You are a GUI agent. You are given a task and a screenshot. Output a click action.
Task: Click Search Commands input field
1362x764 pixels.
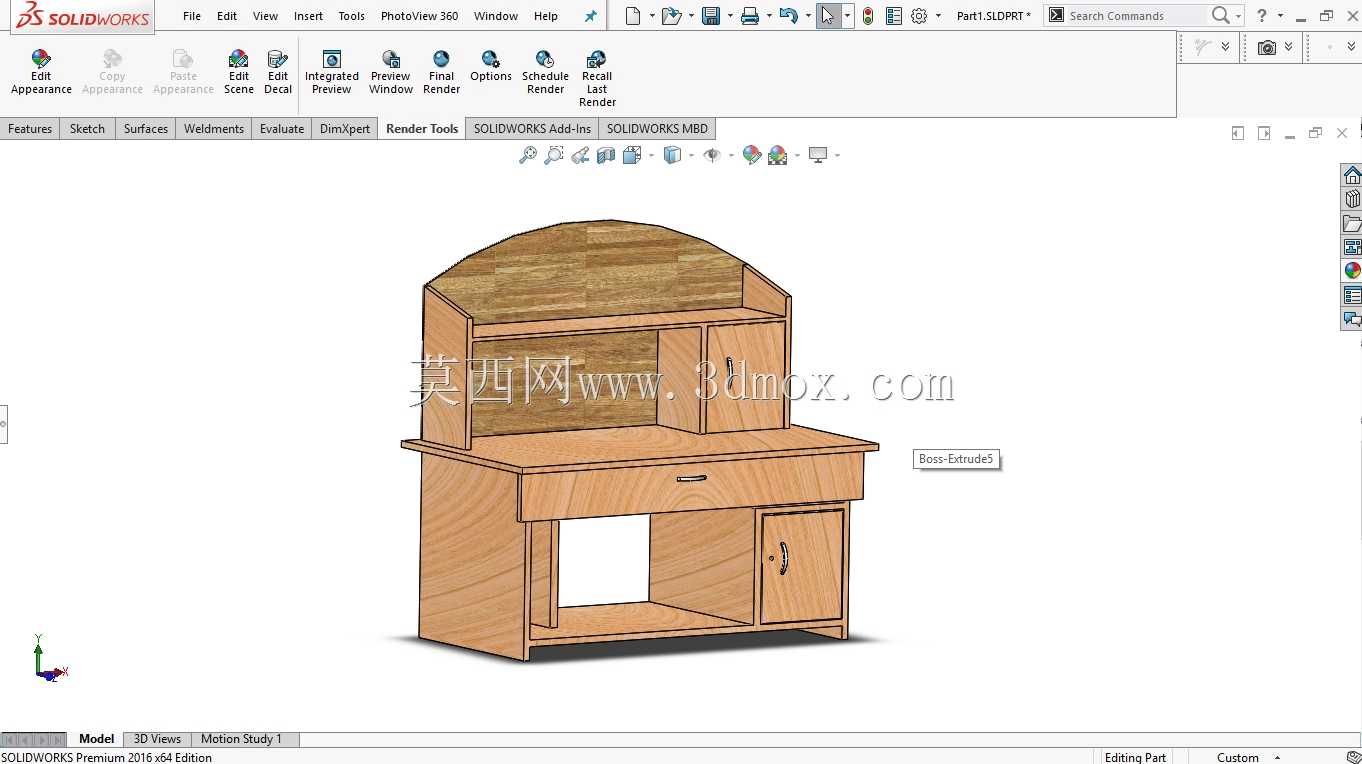[1135, 16]
